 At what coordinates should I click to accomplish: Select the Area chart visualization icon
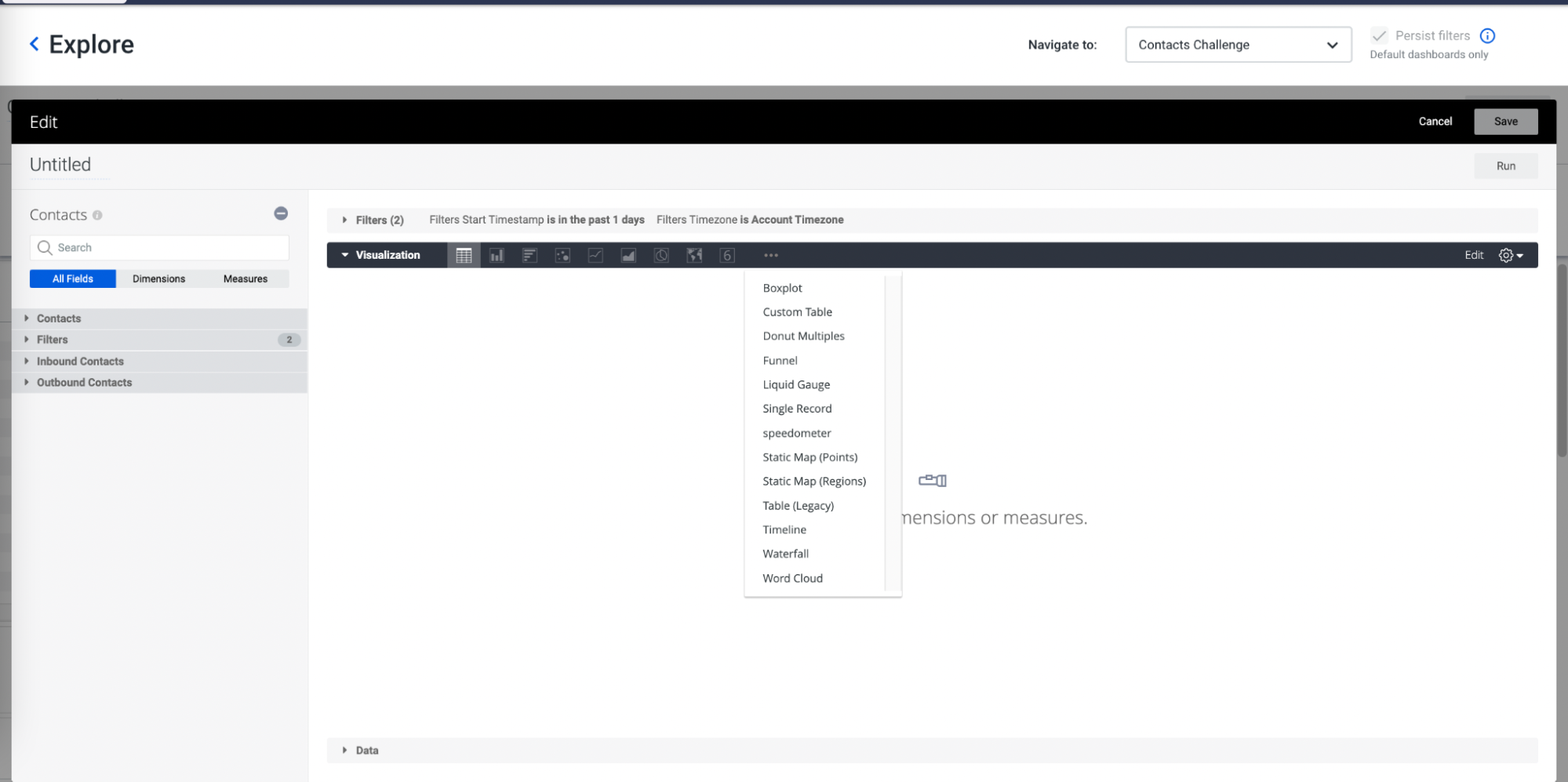tap(628, 255)
